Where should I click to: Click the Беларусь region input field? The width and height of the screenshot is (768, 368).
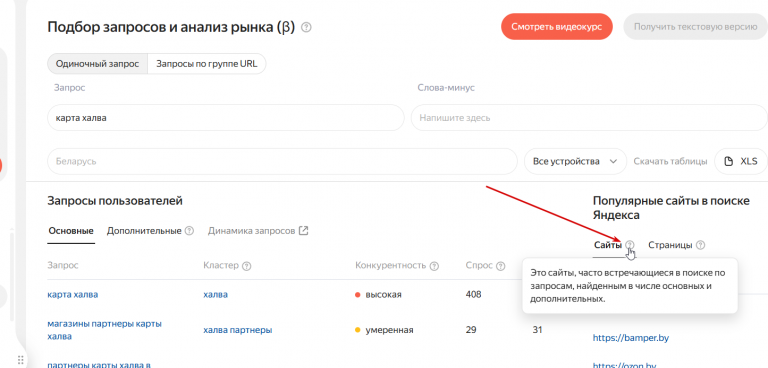point(283,161)
